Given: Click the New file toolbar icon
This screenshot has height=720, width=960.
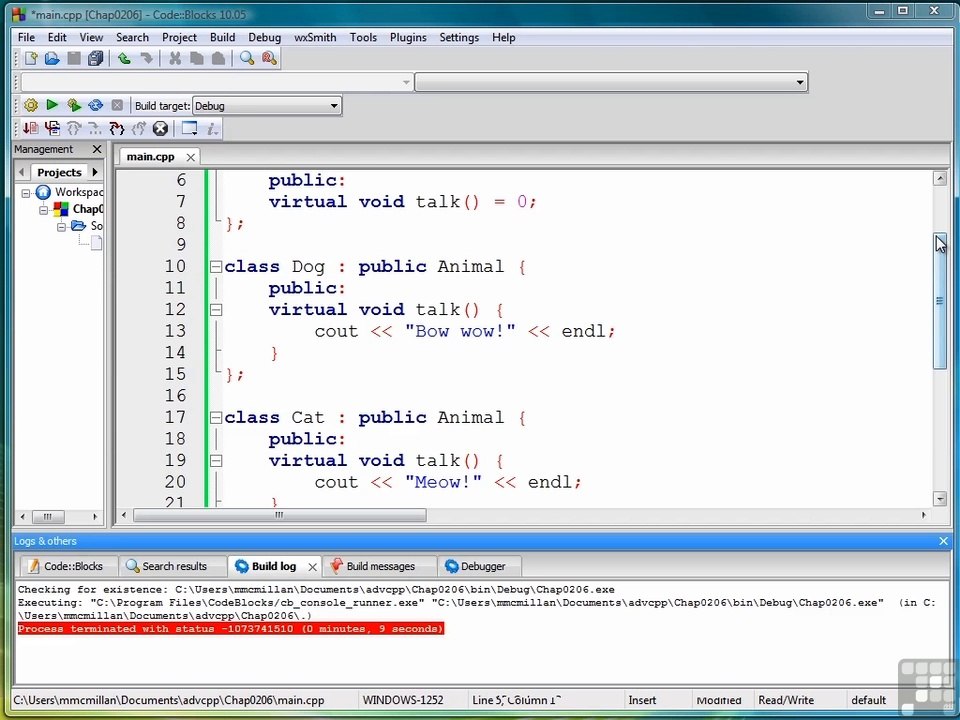Looking at the screenshot, I should 31,58.
